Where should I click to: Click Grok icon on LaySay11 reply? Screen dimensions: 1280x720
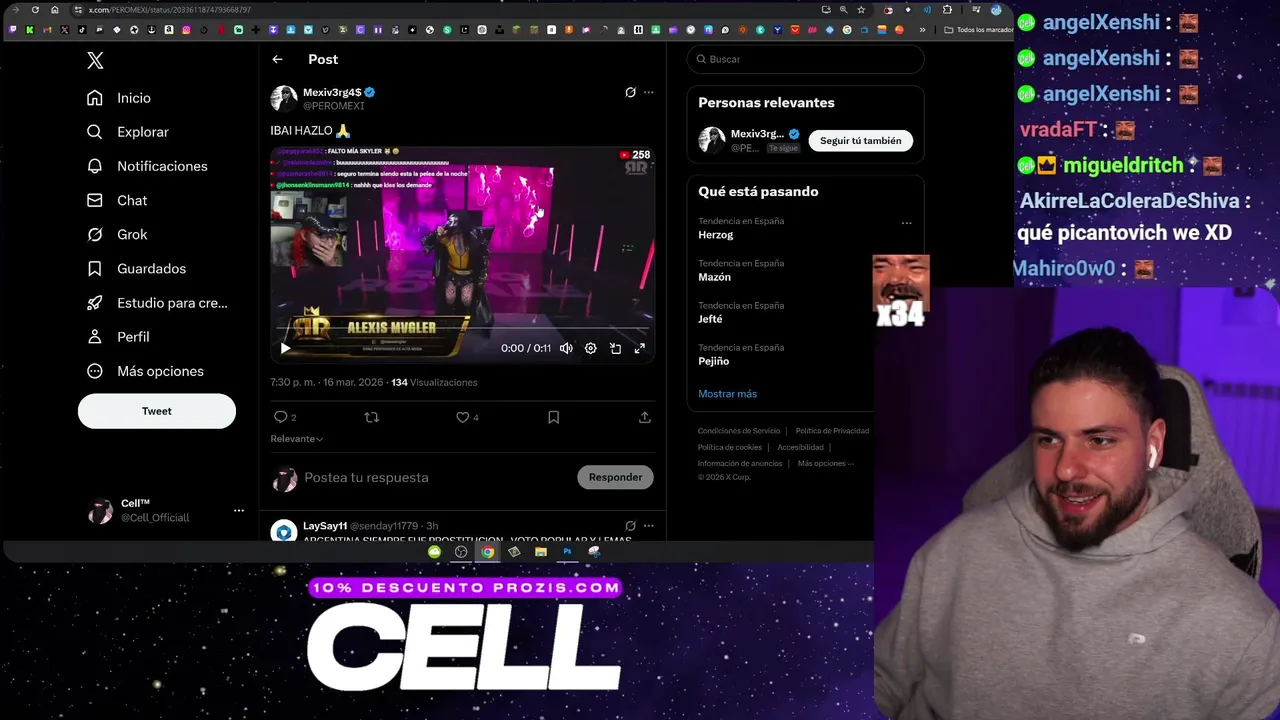tap(630, 525)
